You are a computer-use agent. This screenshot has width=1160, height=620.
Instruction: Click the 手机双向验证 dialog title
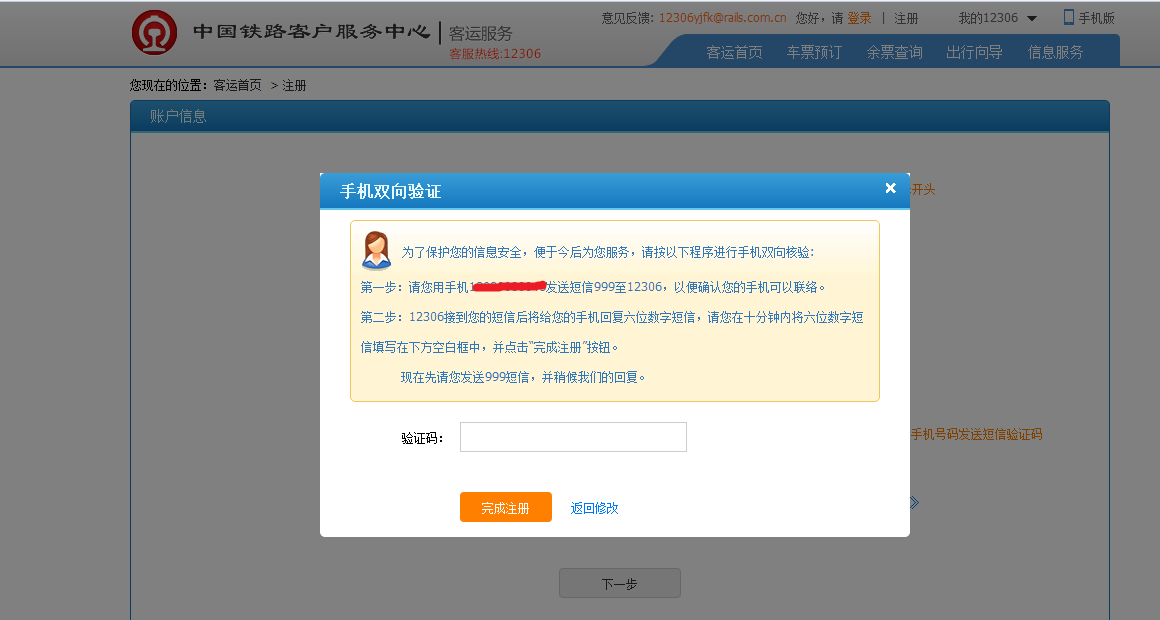tap(391, 192)
